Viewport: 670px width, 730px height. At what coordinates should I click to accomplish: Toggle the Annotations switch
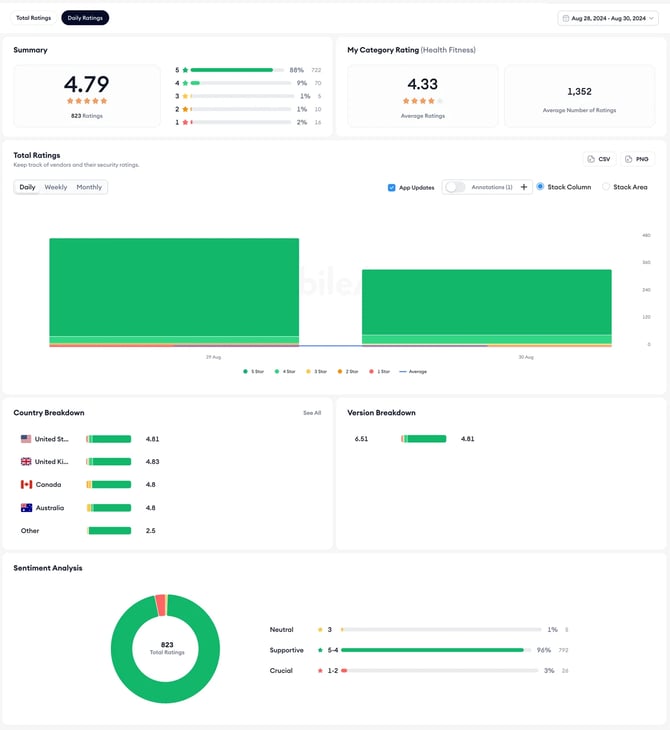coord(455,187)
